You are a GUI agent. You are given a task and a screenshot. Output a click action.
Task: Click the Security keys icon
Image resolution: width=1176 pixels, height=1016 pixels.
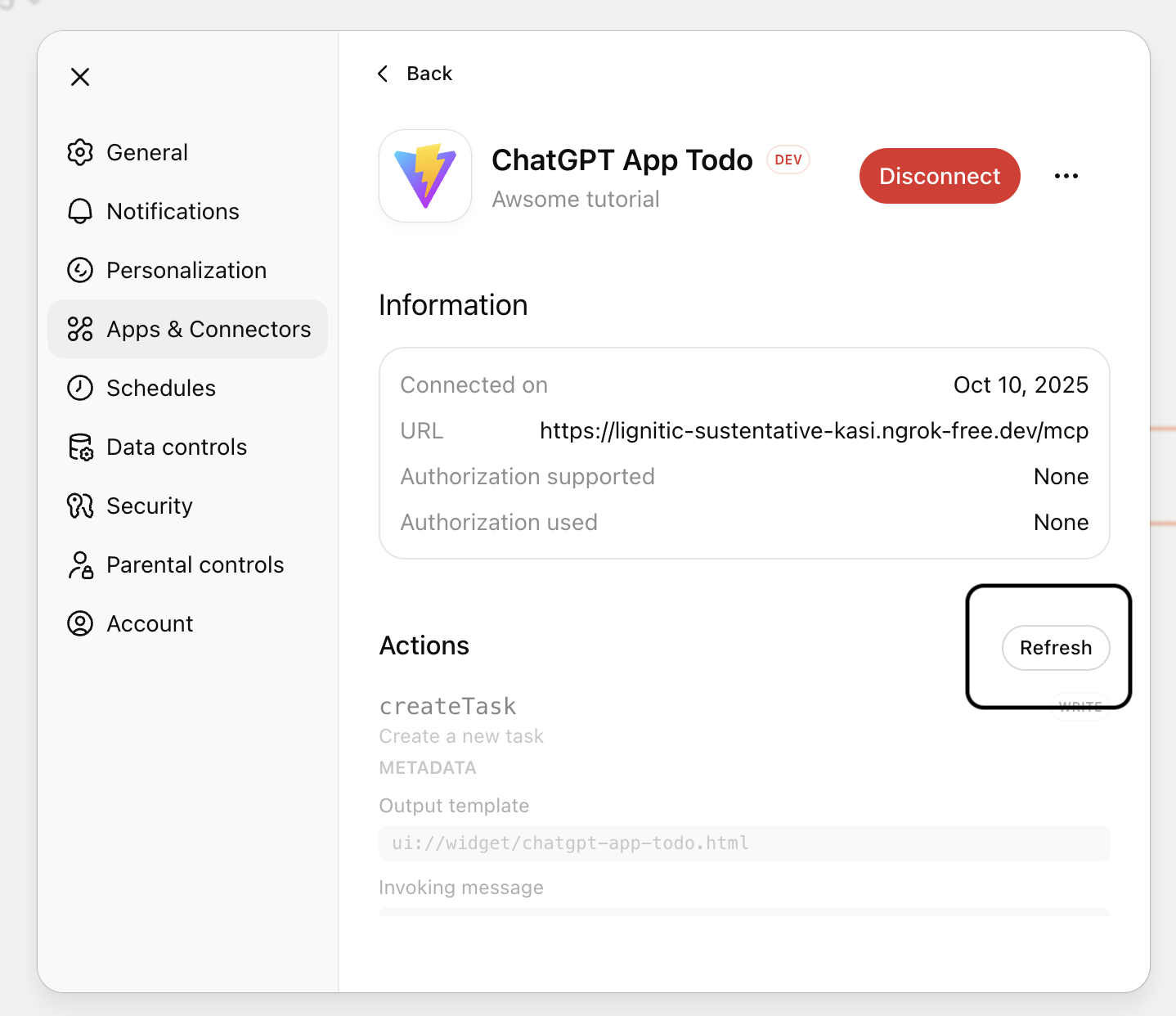tap(80, 506)
